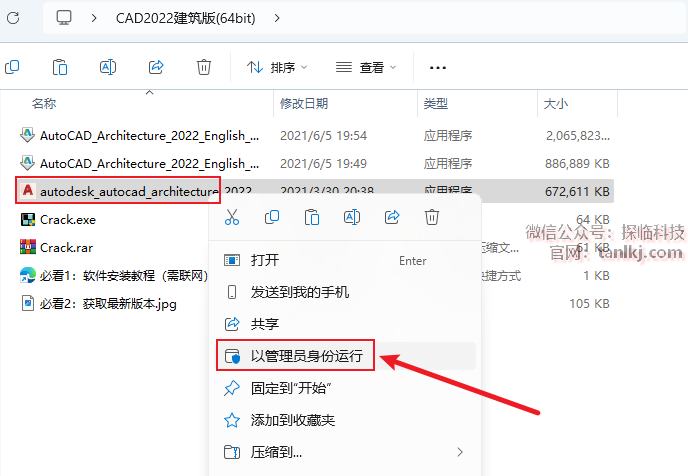The image size is (688, 476).
Task: Select the Crack.rar archive
Action: pyautogui.click(x=66, y=247)
